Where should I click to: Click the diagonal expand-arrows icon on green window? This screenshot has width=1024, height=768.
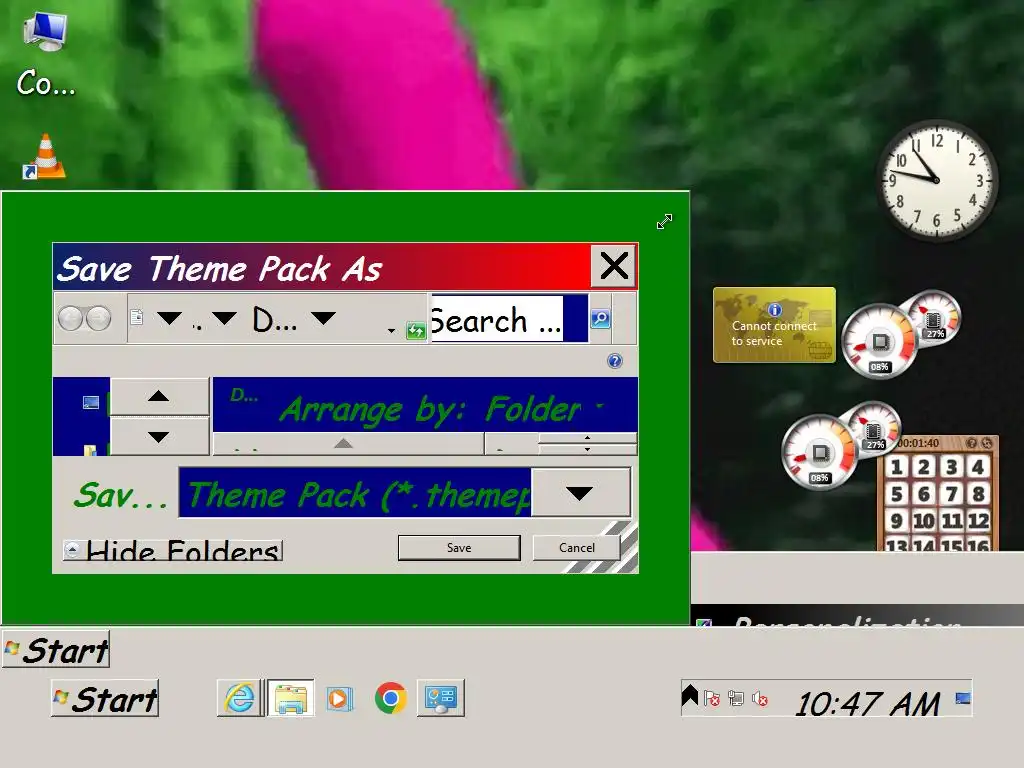click(664, 221)
